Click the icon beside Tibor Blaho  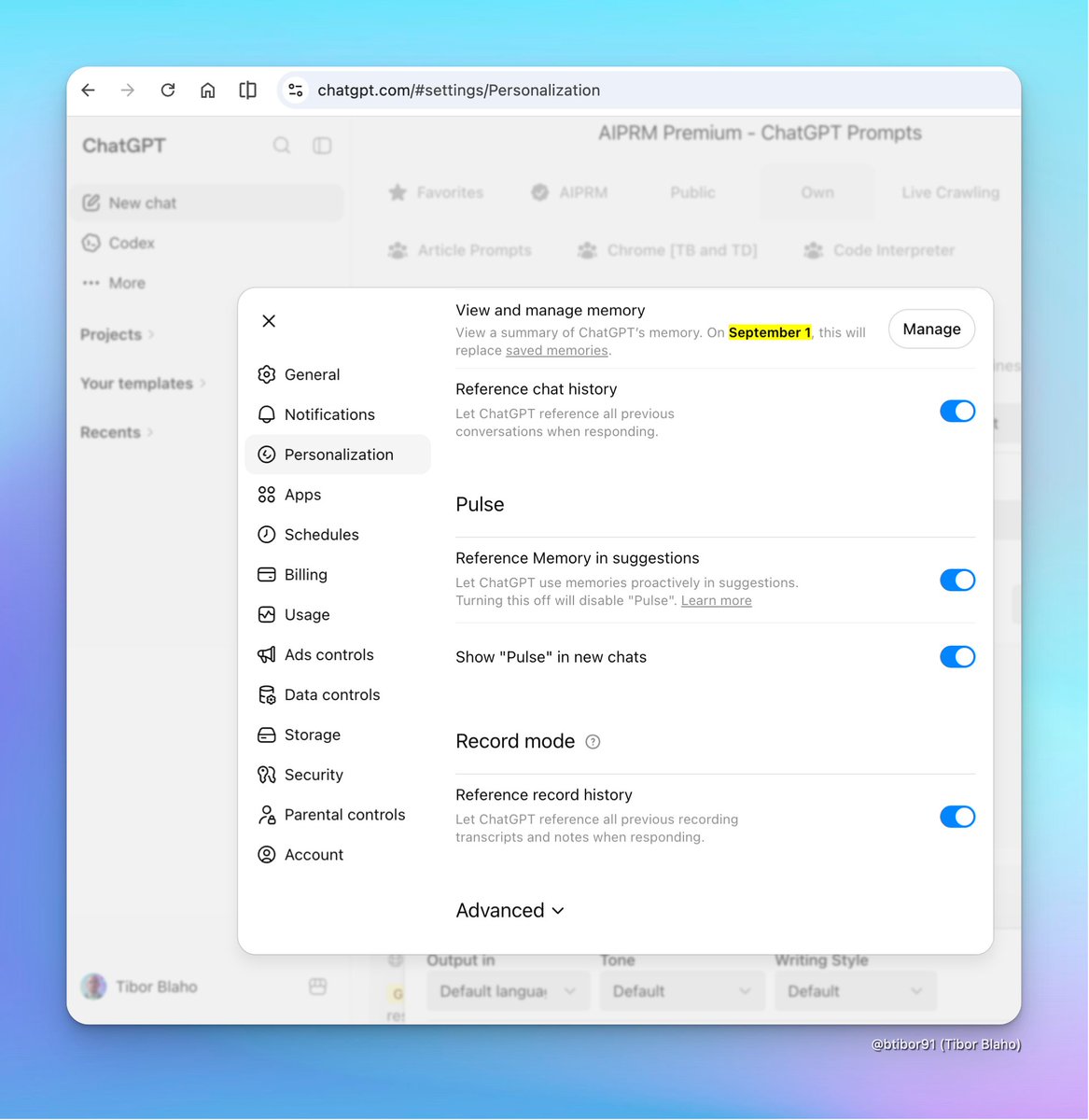pyautogui.click(x=317, y=987)
